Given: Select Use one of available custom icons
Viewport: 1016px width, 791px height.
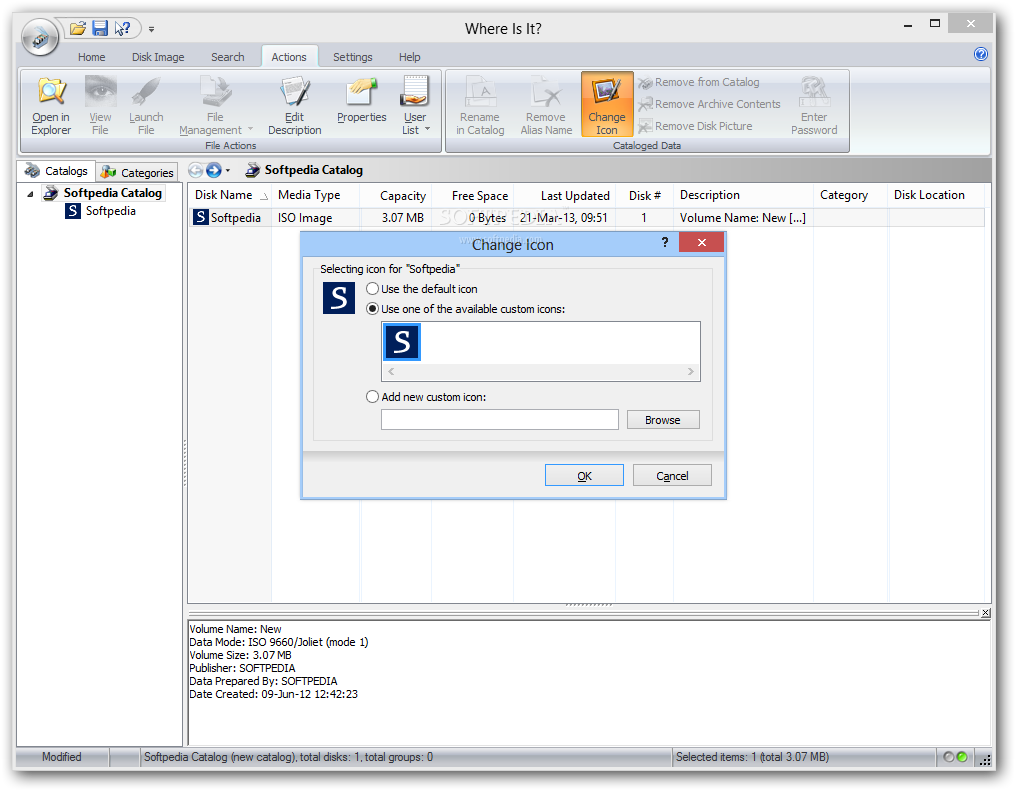Looking at the screenshot, I should tap(373, 309).
